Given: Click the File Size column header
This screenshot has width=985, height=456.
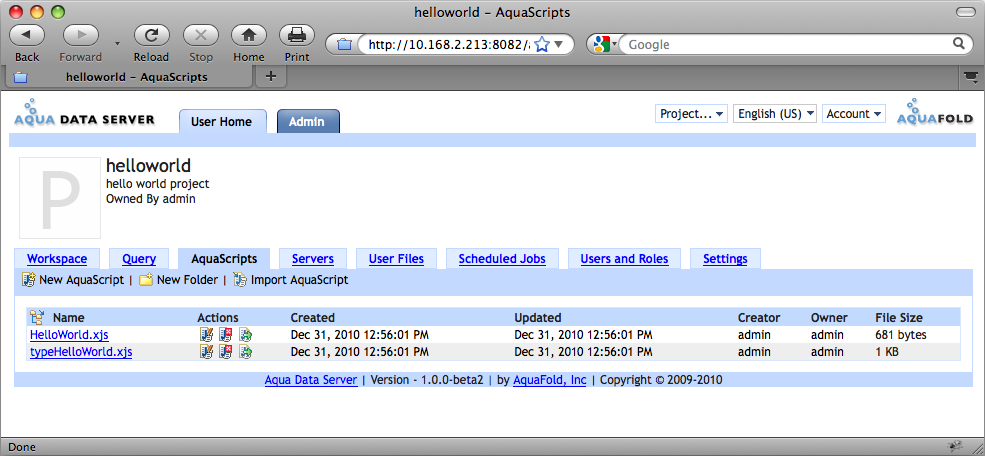Looking at the screenshot, I should (x=899, y=318).
